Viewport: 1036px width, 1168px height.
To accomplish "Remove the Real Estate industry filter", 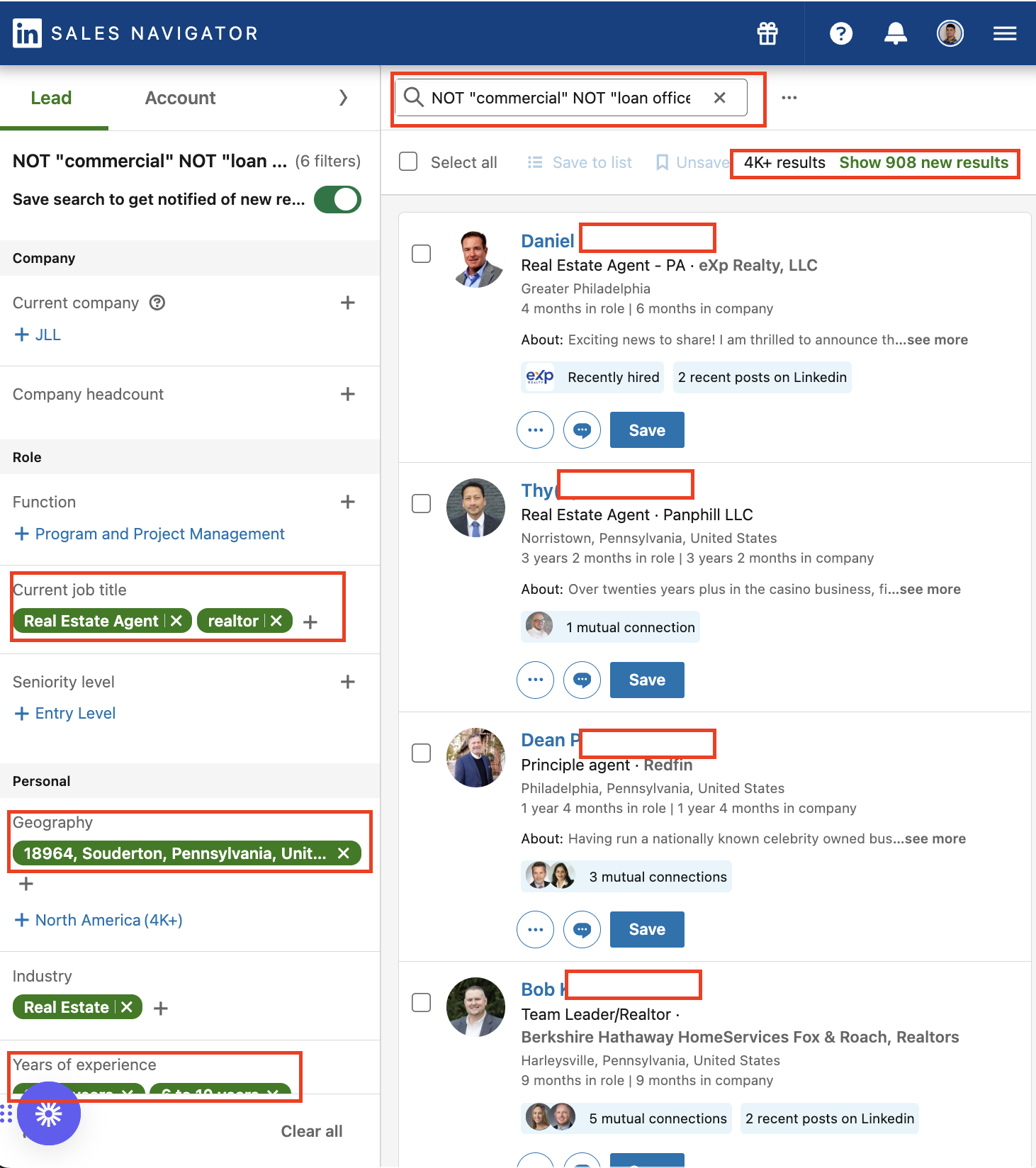I will [127, 1007].
